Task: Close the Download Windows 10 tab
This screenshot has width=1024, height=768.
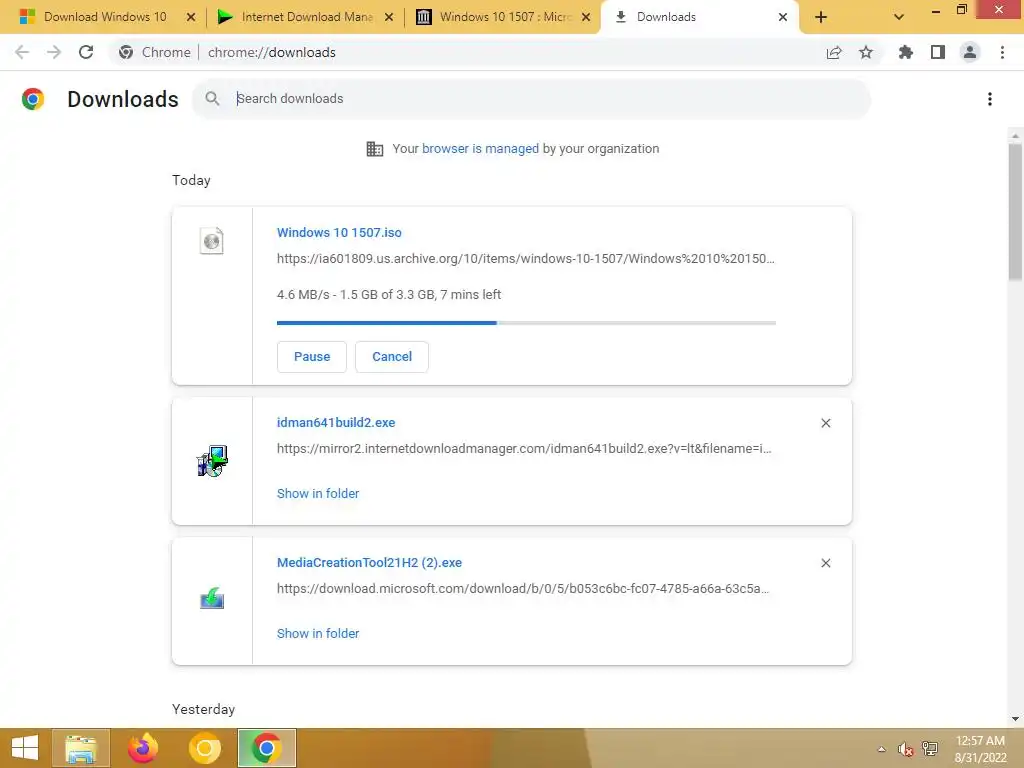Action: pyautogui.click(x=191, y=17)
